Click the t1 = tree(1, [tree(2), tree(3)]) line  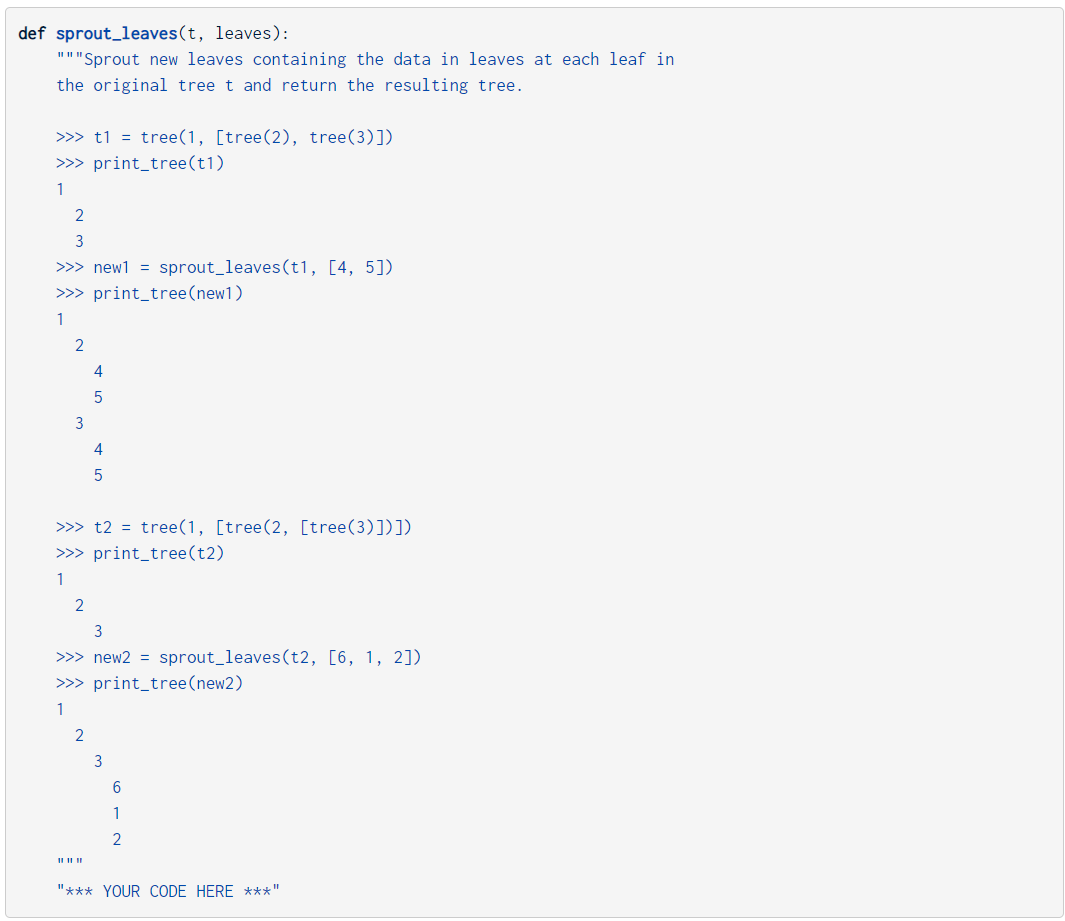coord(225,137)
